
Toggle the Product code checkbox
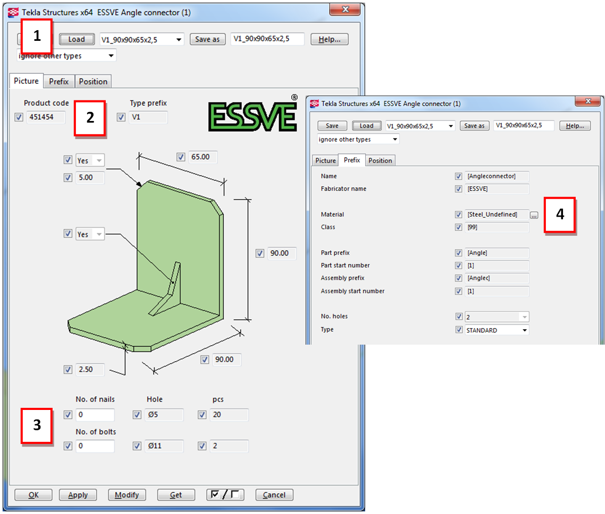pyautogui.click(x=19, y=117)
